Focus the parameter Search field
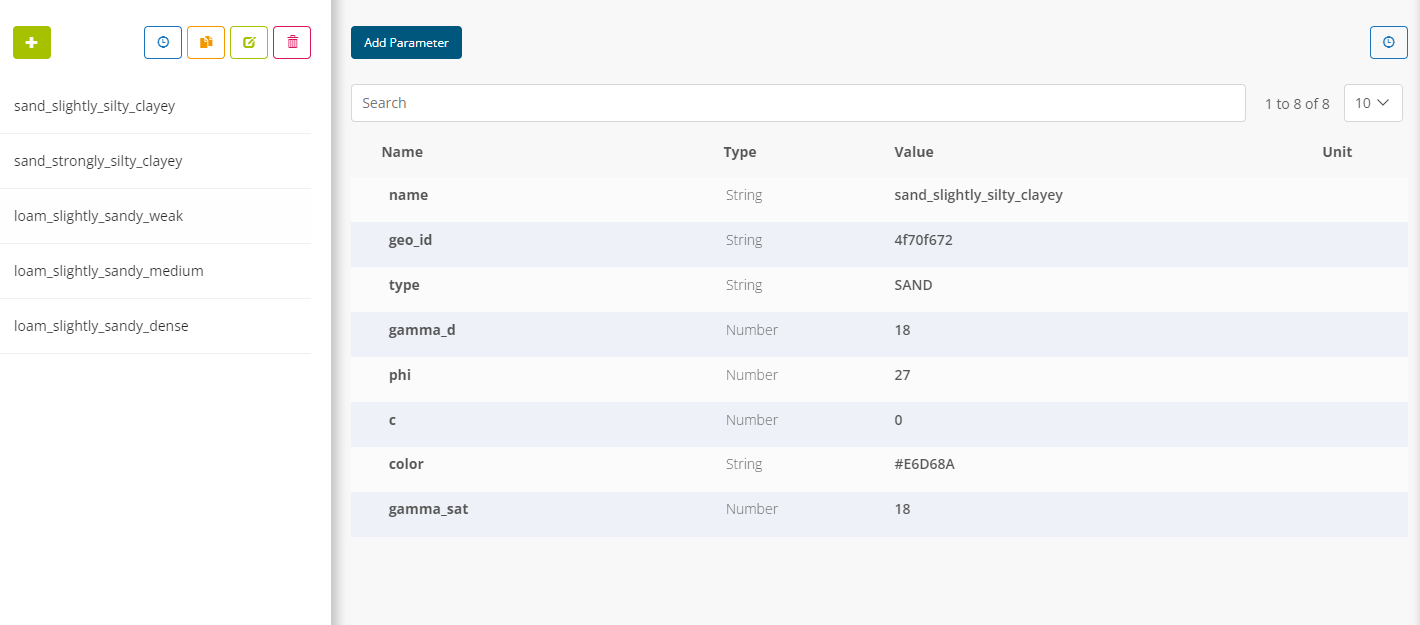 click(797, 103)
